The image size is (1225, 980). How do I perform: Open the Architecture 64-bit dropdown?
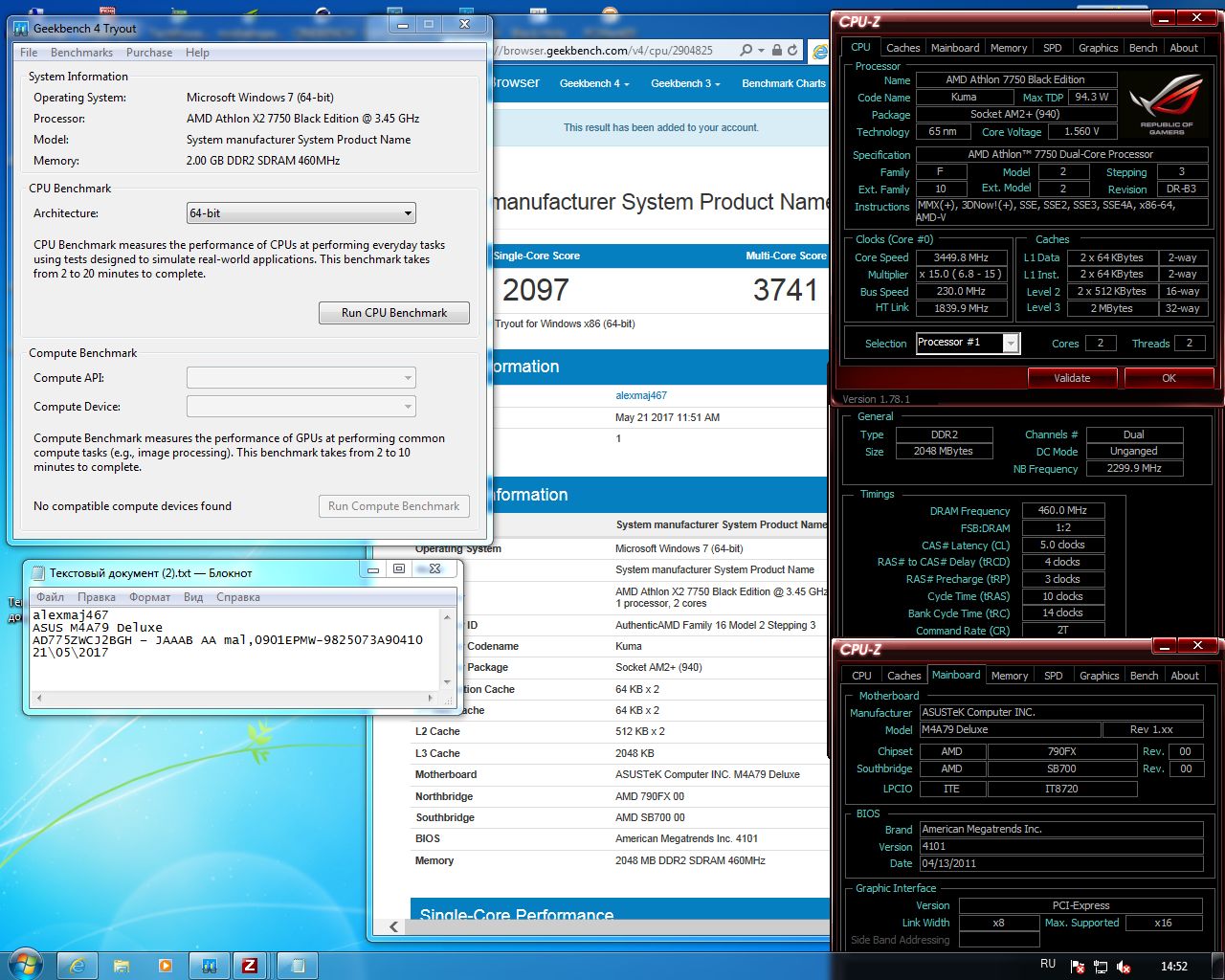click(301, 213)
